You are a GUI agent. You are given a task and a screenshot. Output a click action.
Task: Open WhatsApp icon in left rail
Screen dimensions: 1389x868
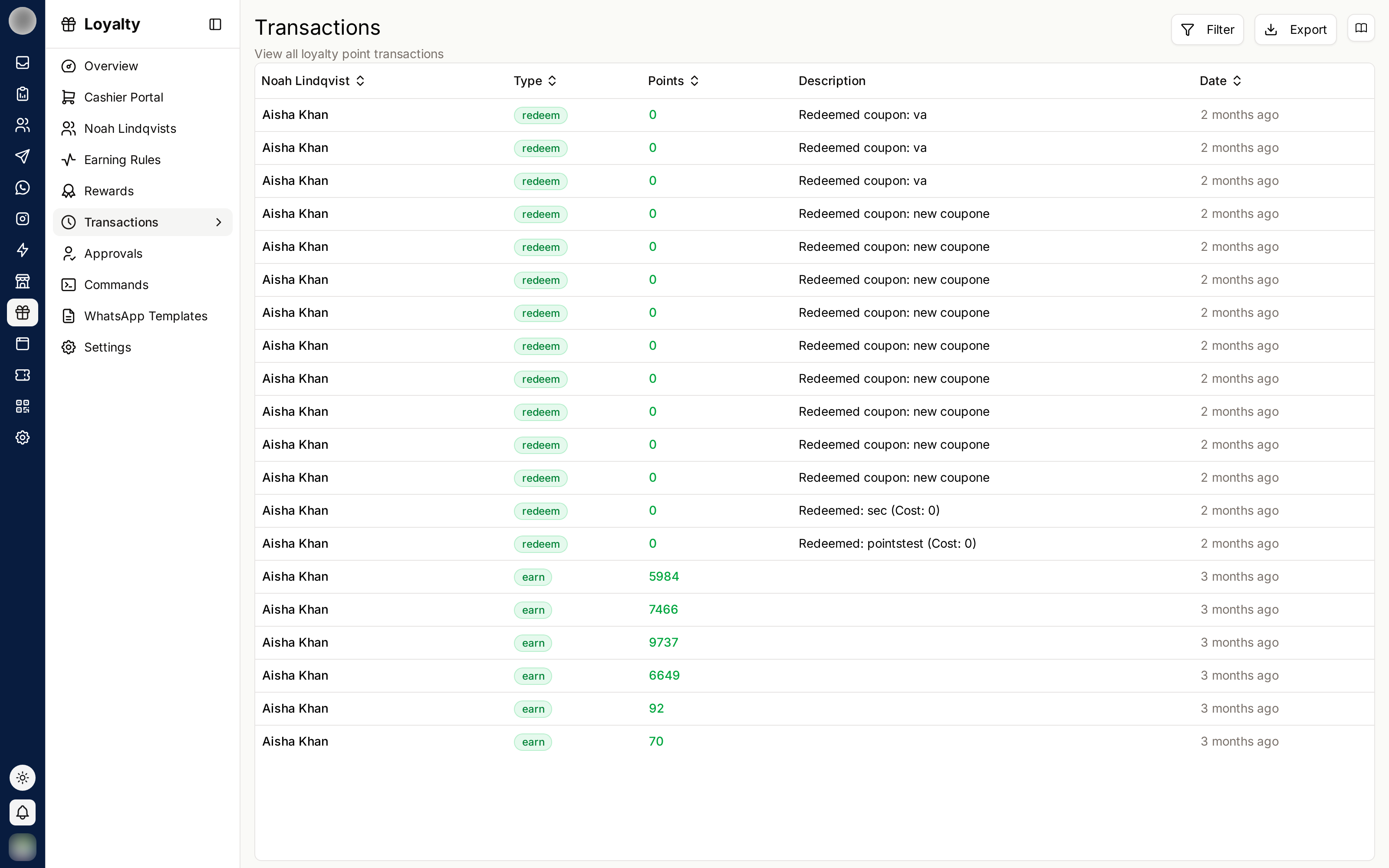point(23,188)
